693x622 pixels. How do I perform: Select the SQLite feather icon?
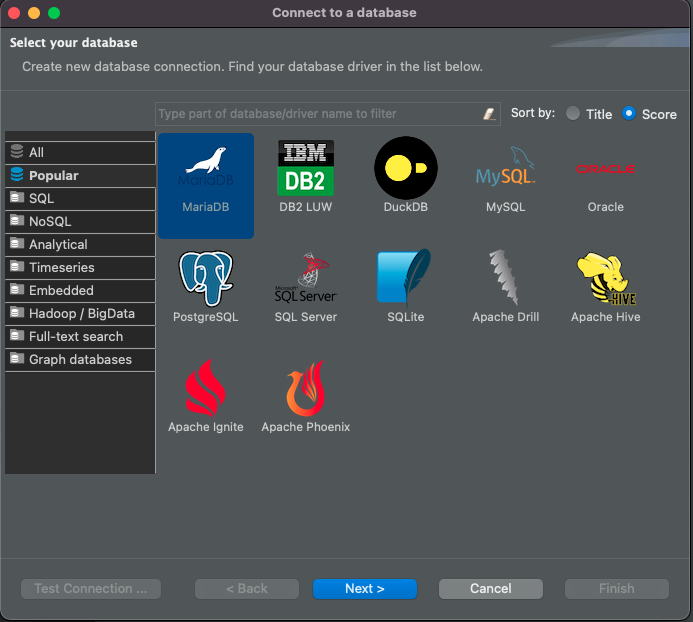[406, 277]
